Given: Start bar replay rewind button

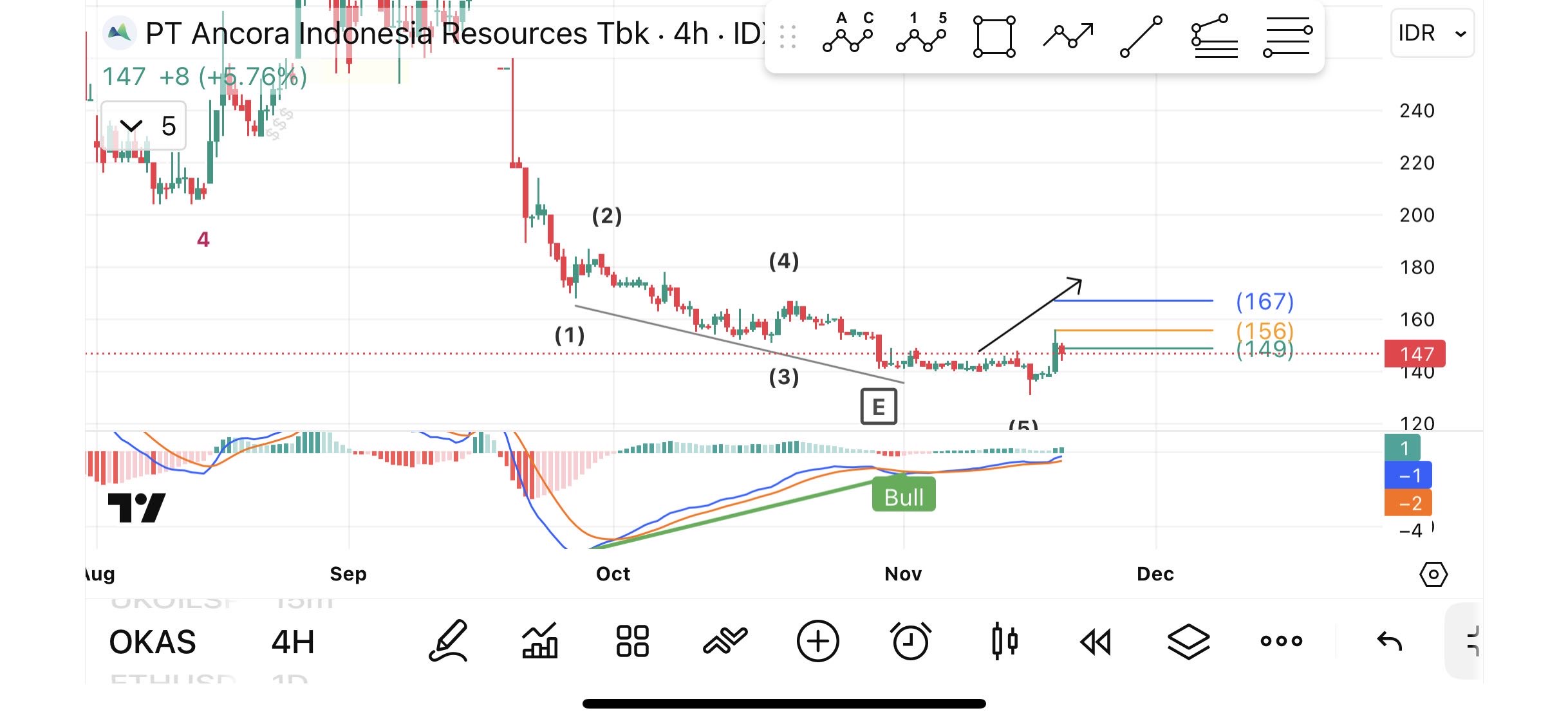Looking at the screenshot, I should coord(1096,642).
